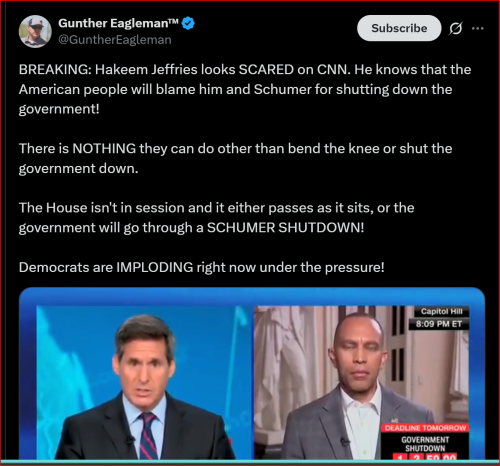This screenshot has width=500, height=466.
Task: Click the '8:09 PM ET' time stamp
Action: tap(439, 324)
